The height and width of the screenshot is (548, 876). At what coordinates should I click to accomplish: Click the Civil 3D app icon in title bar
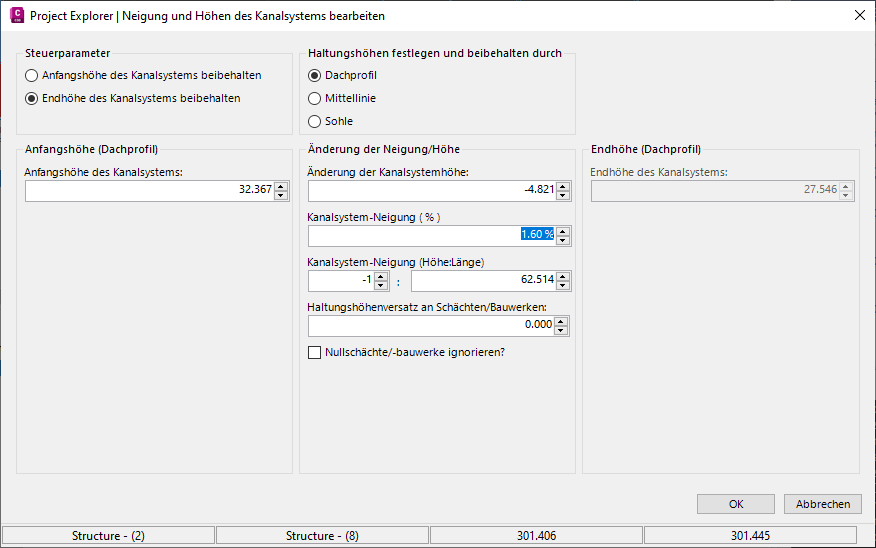pyautogui.click(x=16, y=15)
